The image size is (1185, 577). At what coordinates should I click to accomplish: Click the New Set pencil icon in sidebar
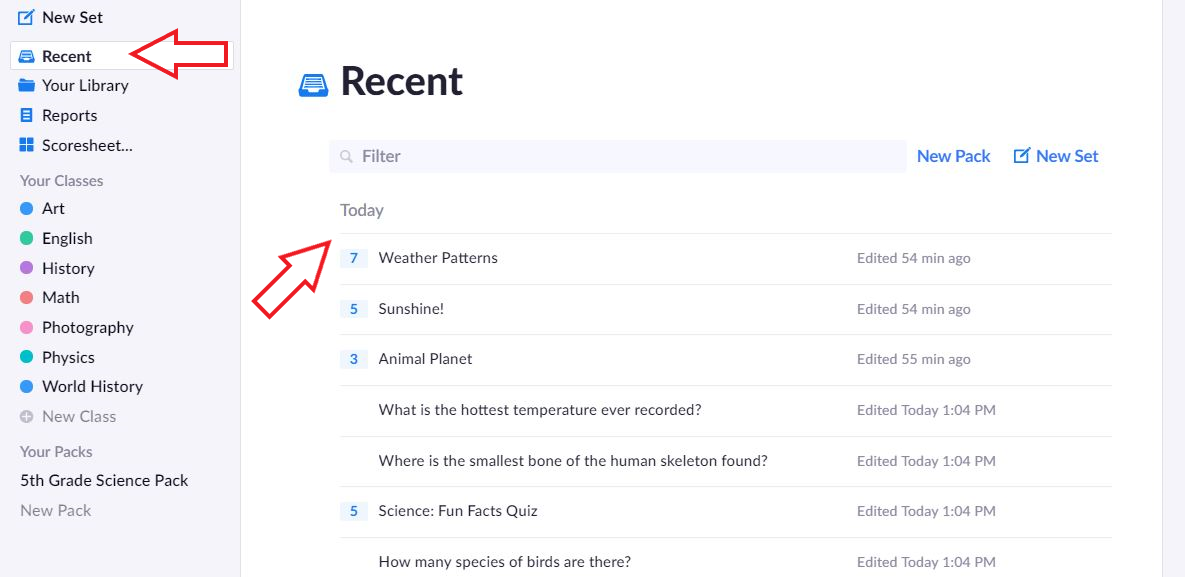26,17
